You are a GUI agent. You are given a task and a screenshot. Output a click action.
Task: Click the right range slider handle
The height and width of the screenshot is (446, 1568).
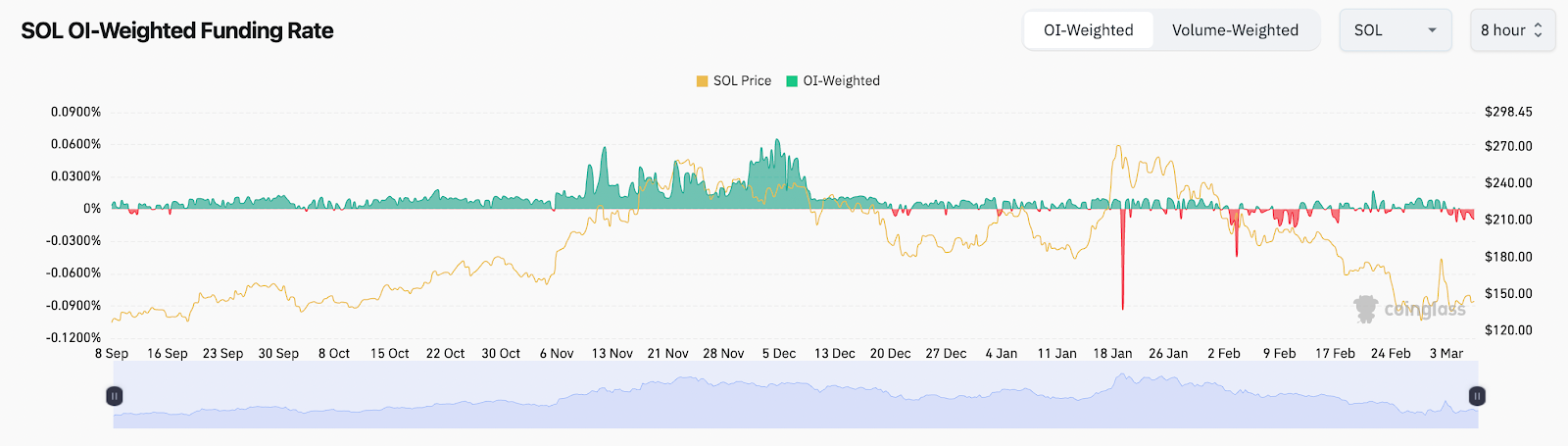point(1477,396)
